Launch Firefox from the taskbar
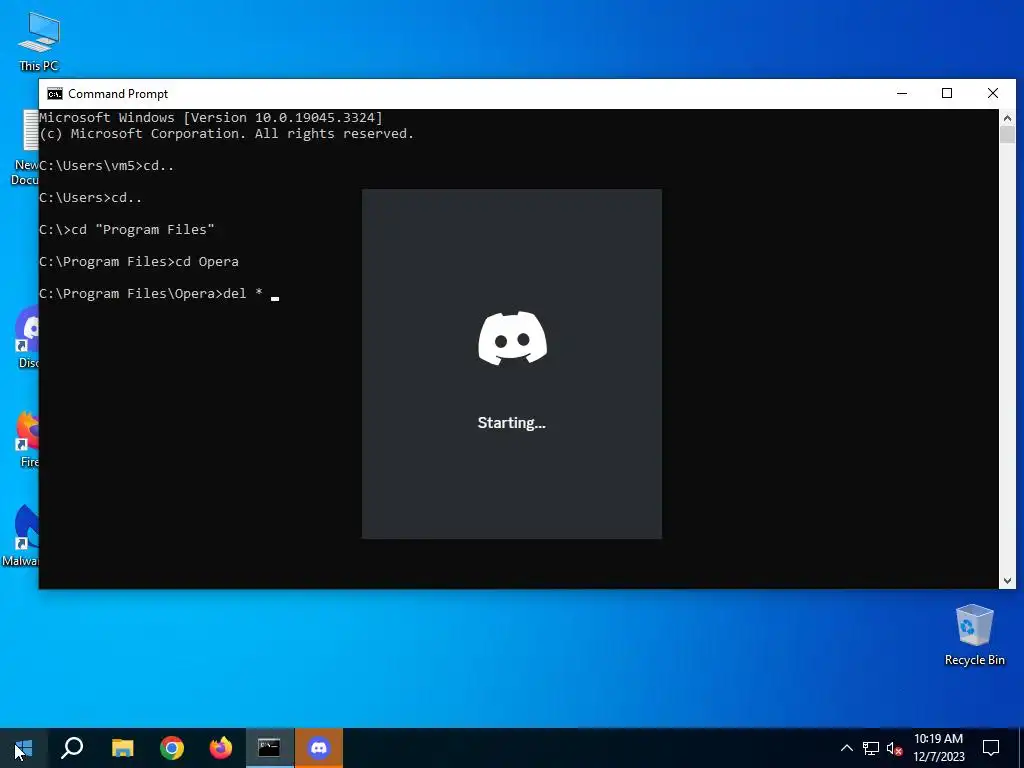The height and width of the screenshot is (768, 1024). coord(221,748)
